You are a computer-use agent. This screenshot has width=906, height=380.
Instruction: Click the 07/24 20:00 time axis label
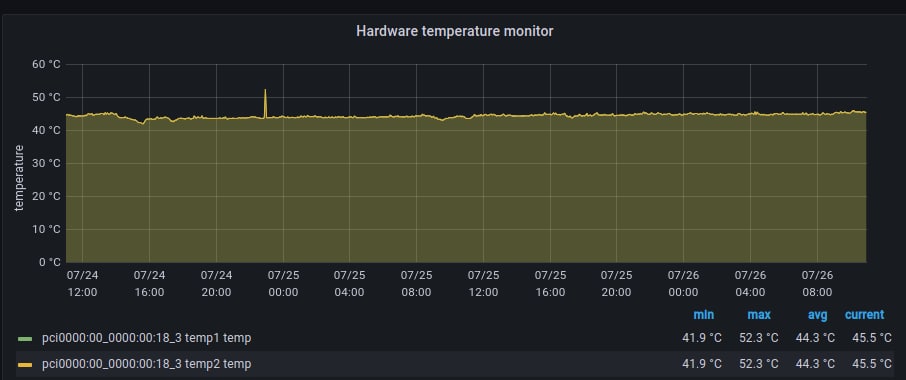(216, 284)
